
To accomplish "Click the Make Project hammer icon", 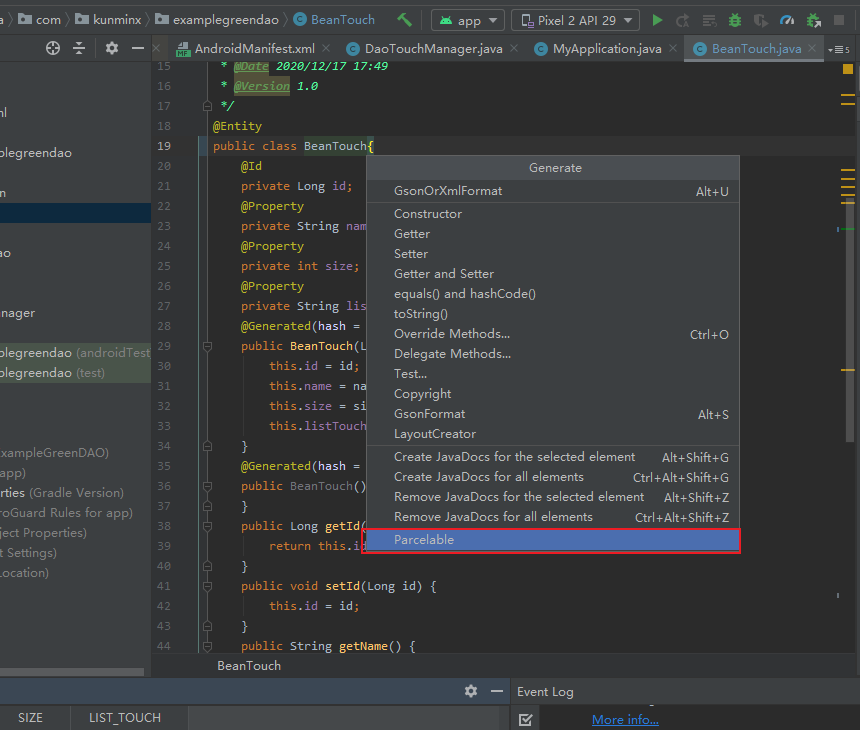I will [404, 20].
